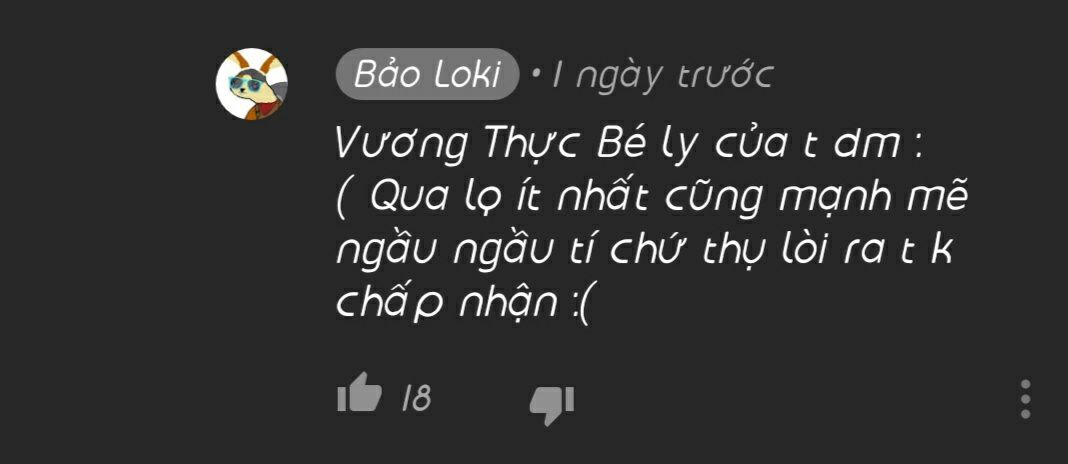Open Bảo Loki's profile avatar picture

pos(251,83)
